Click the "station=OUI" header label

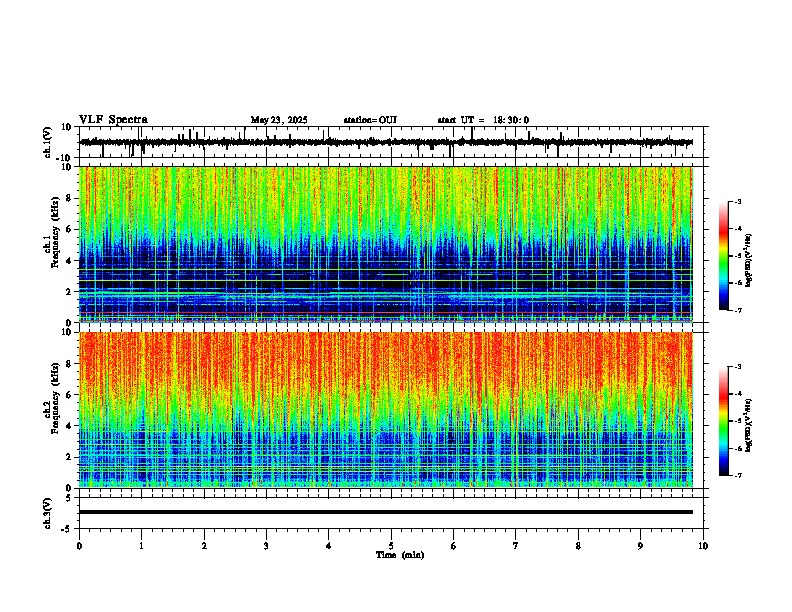click(x=370, y=120)
